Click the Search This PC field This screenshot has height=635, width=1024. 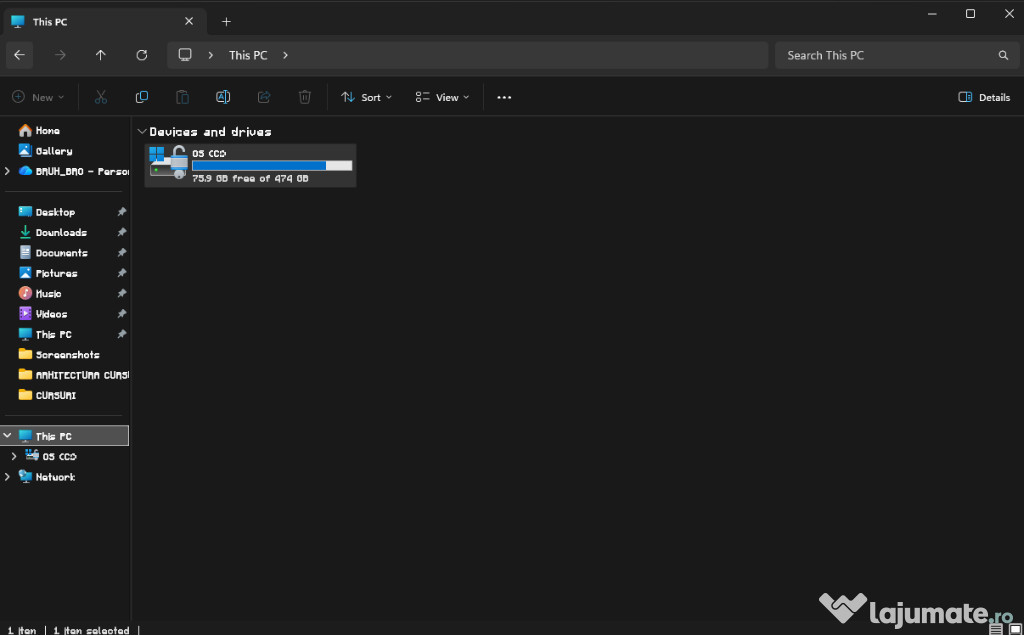point(885,55)
